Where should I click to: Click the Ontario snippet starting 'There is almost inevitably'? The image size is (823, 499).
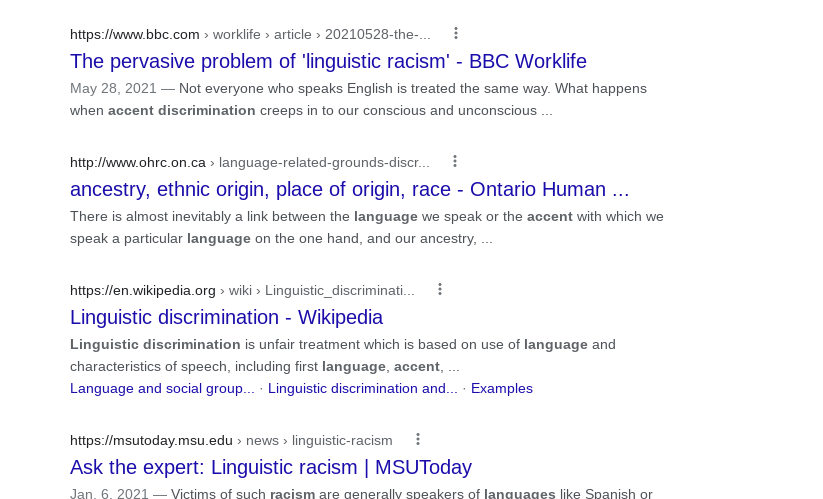[366, 227]
